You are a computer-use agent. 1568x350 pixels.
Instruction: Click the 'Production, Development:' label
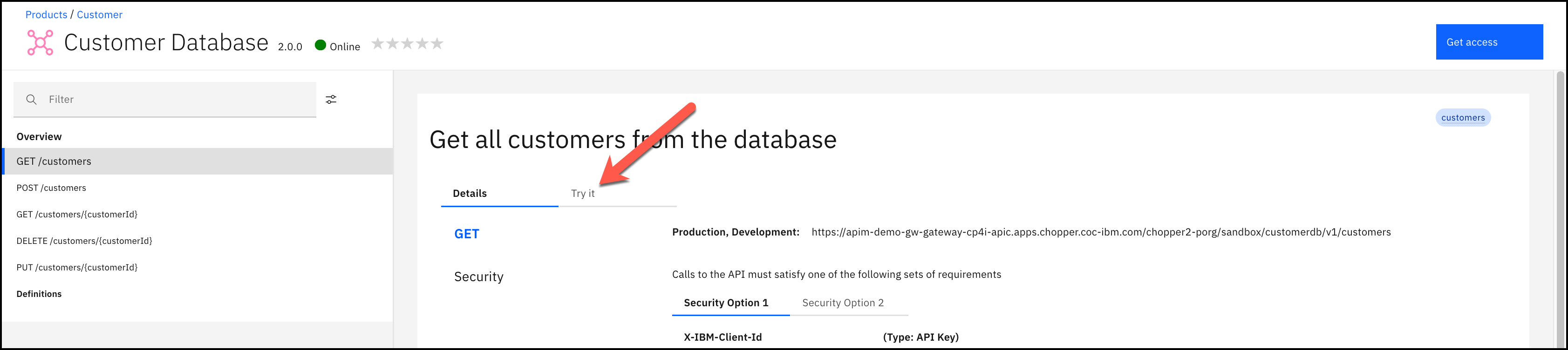tap(735, 232)
